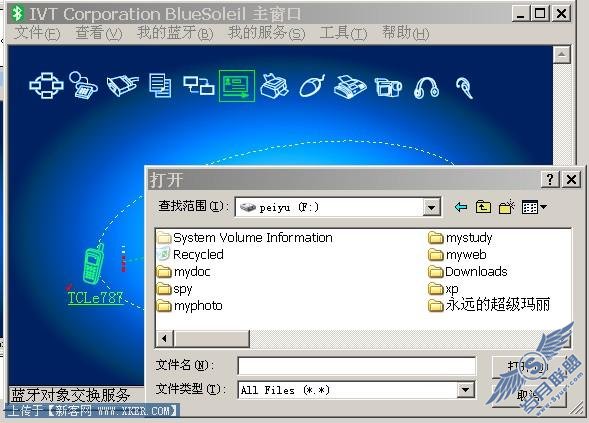Open the view menu dropdown arrow

tap(543, 207)
